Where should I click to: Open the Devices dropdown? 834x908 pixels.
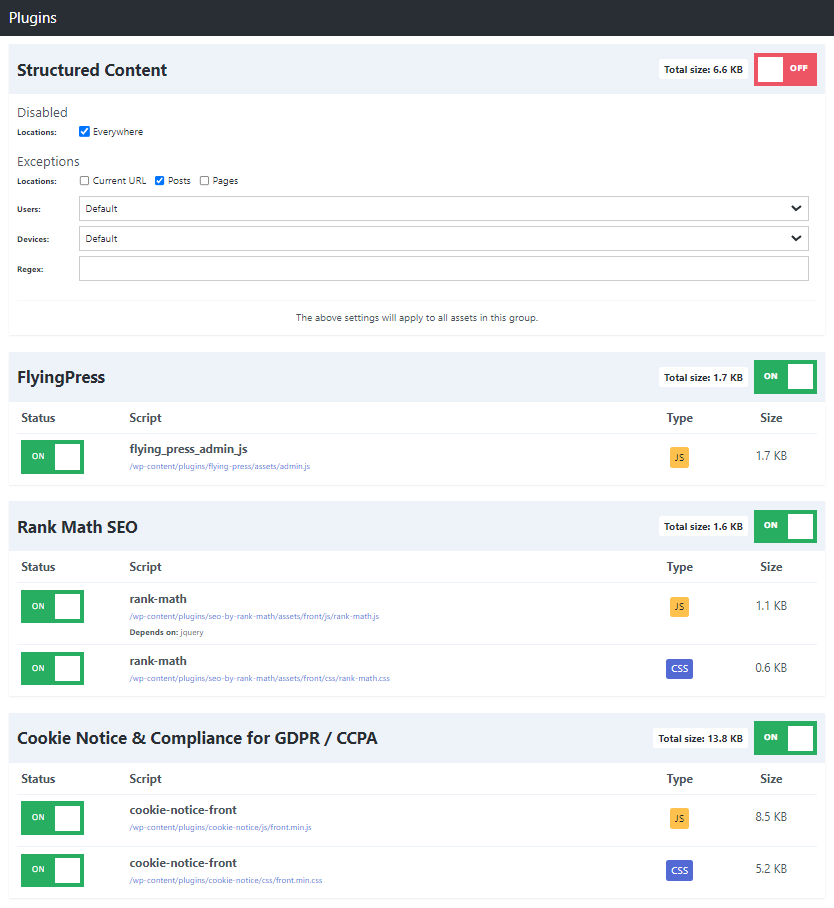click(444, 239)
